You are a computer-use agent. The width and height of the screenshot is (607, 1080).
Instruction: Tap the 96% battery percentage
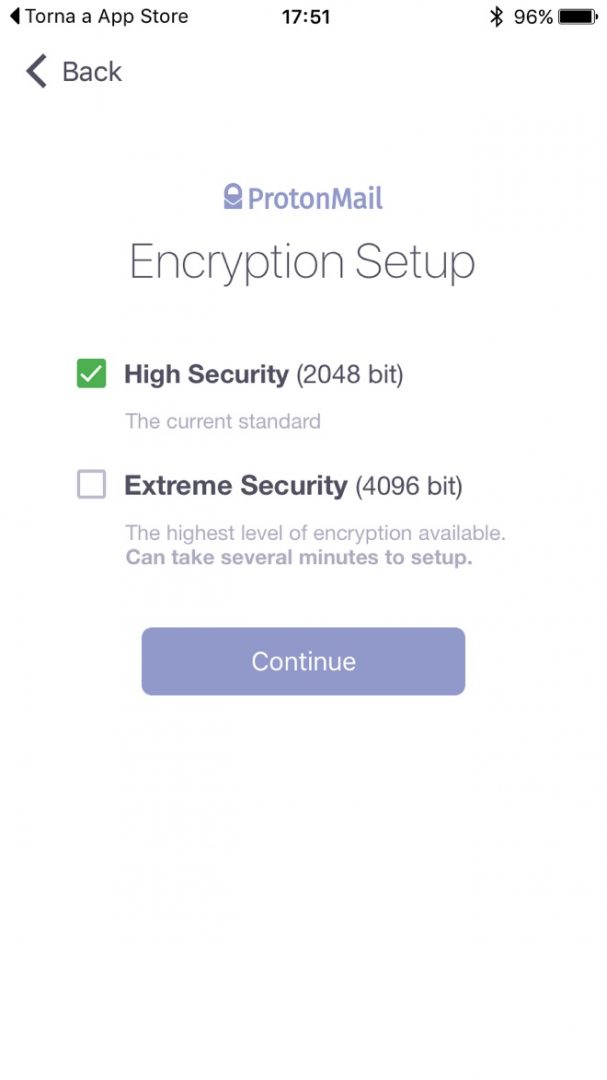point(533,16)
